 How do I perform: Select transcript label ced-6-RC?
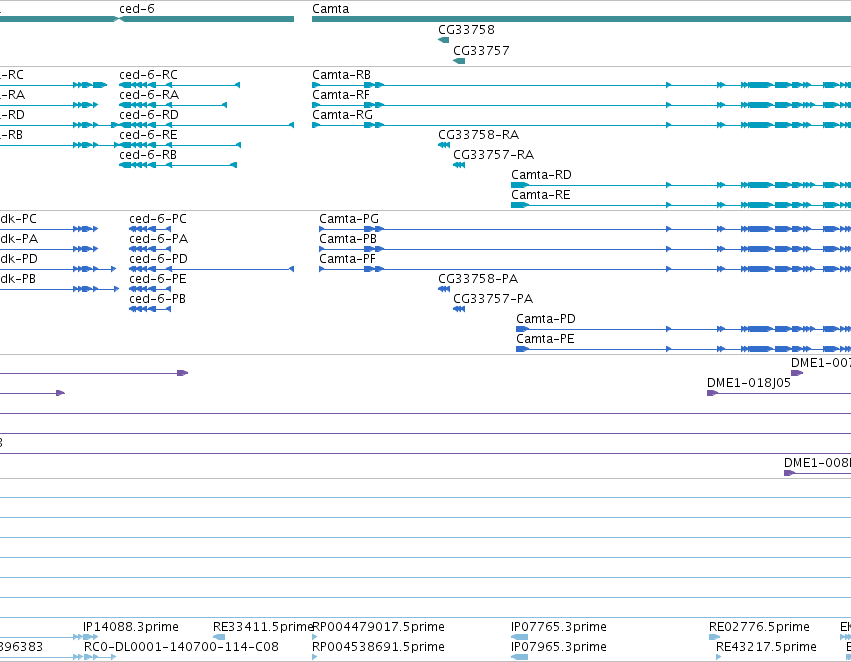tap(148, 75)
